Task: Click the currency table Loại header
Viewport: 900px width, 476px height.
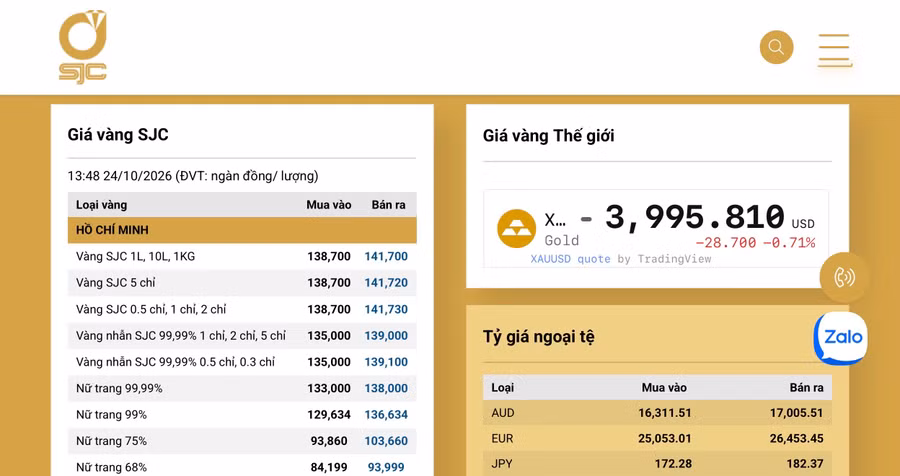Action: (x=502, y=388)
